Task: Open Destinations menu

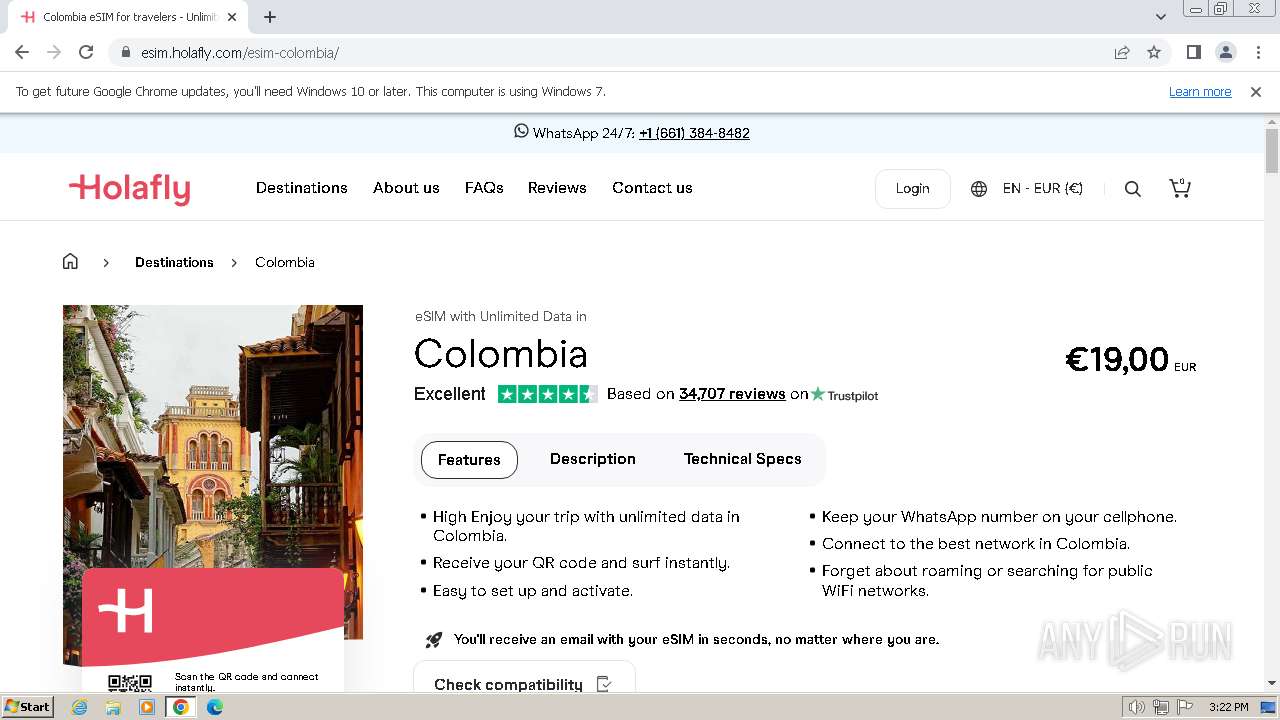Action: (302, 188)
